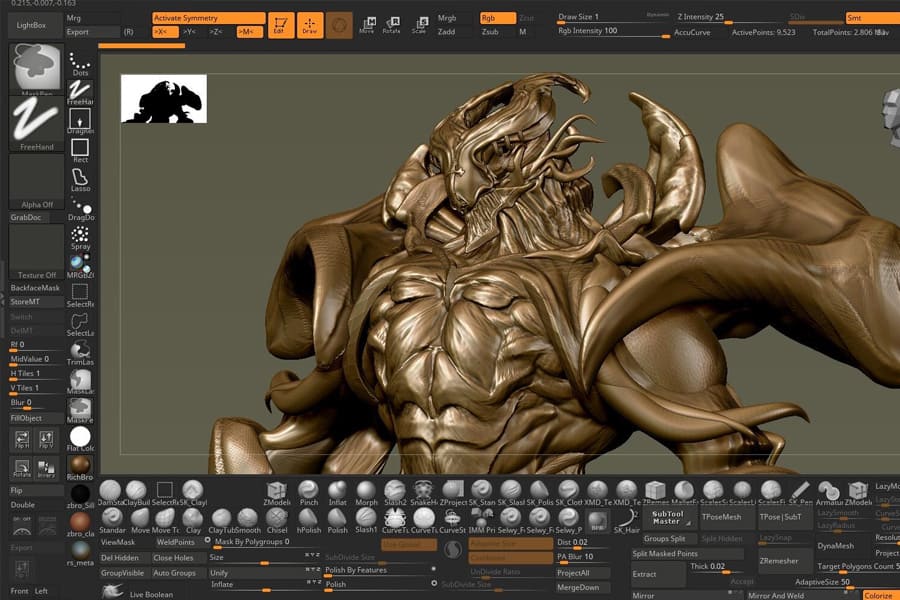Open the Alpha Off selector
900x600 pixels.
(37, 181)
